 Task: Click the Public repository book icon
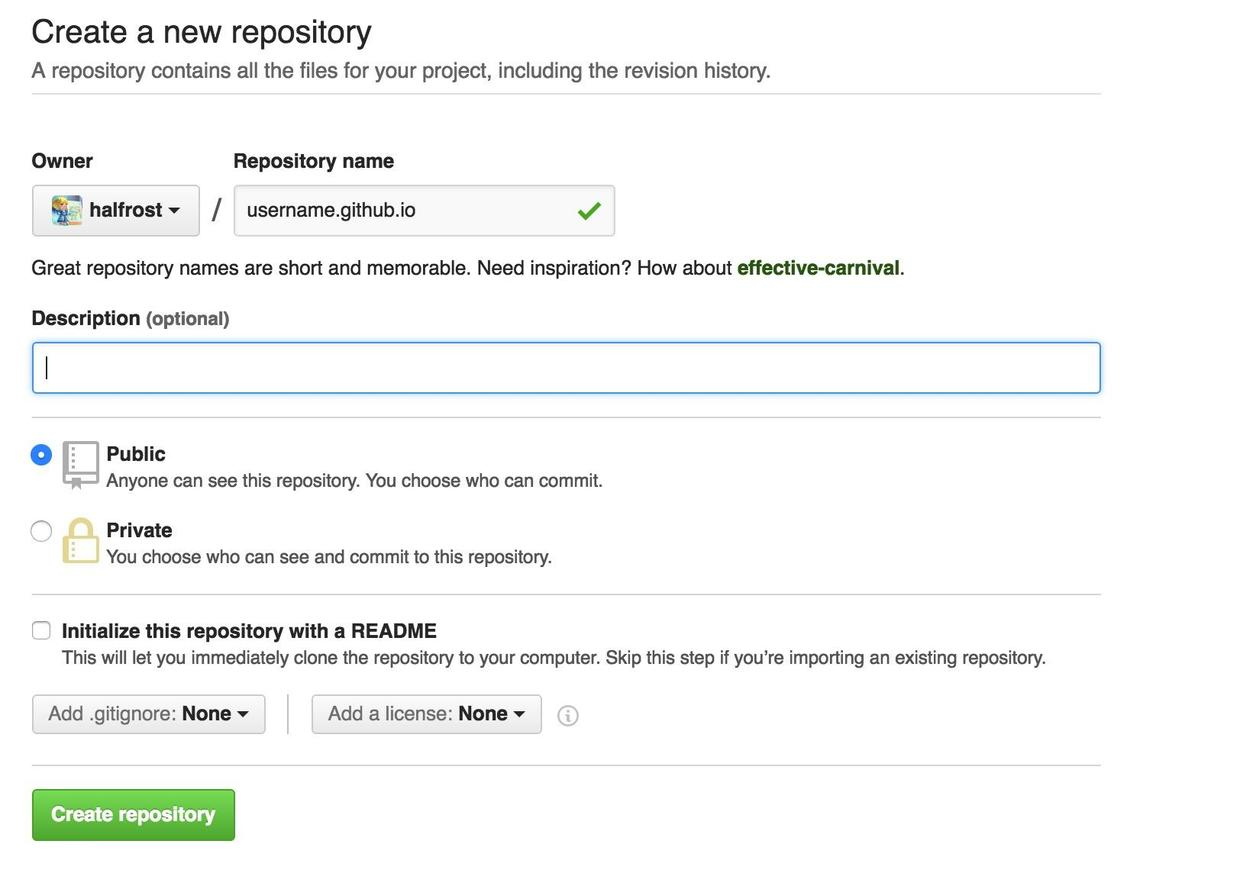click(x=80, y=465)
